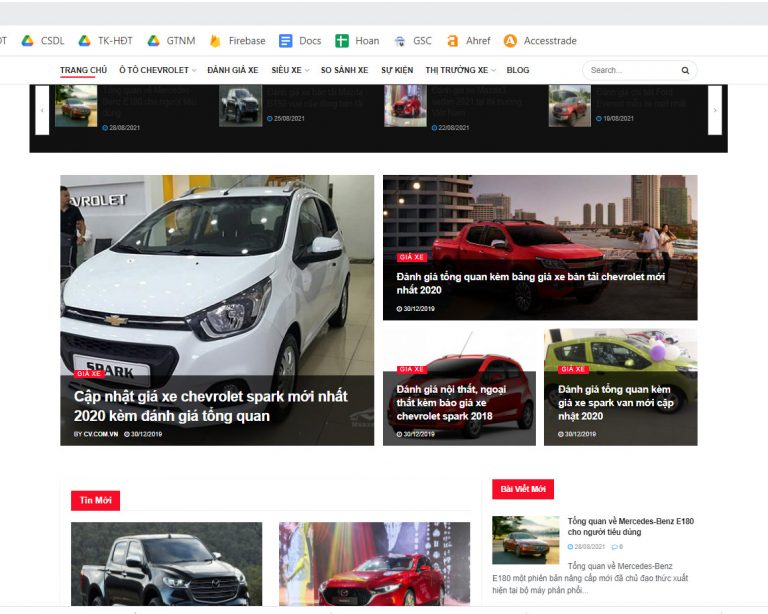The height and width of the screenshot is (614, 768).
Task: Open the Docs bookmark
Action: click(x=300, y=41)
